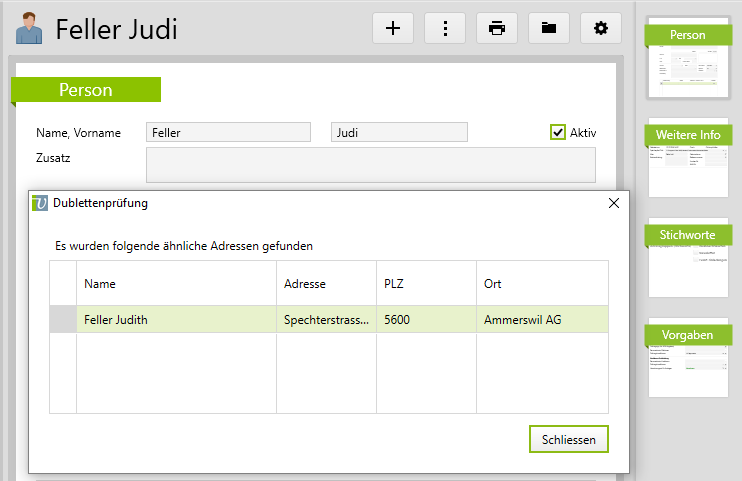Click the Dublettenprüfung dialog logo icon
The height and width of the screenshot is (481, 742).
point(40,202)
